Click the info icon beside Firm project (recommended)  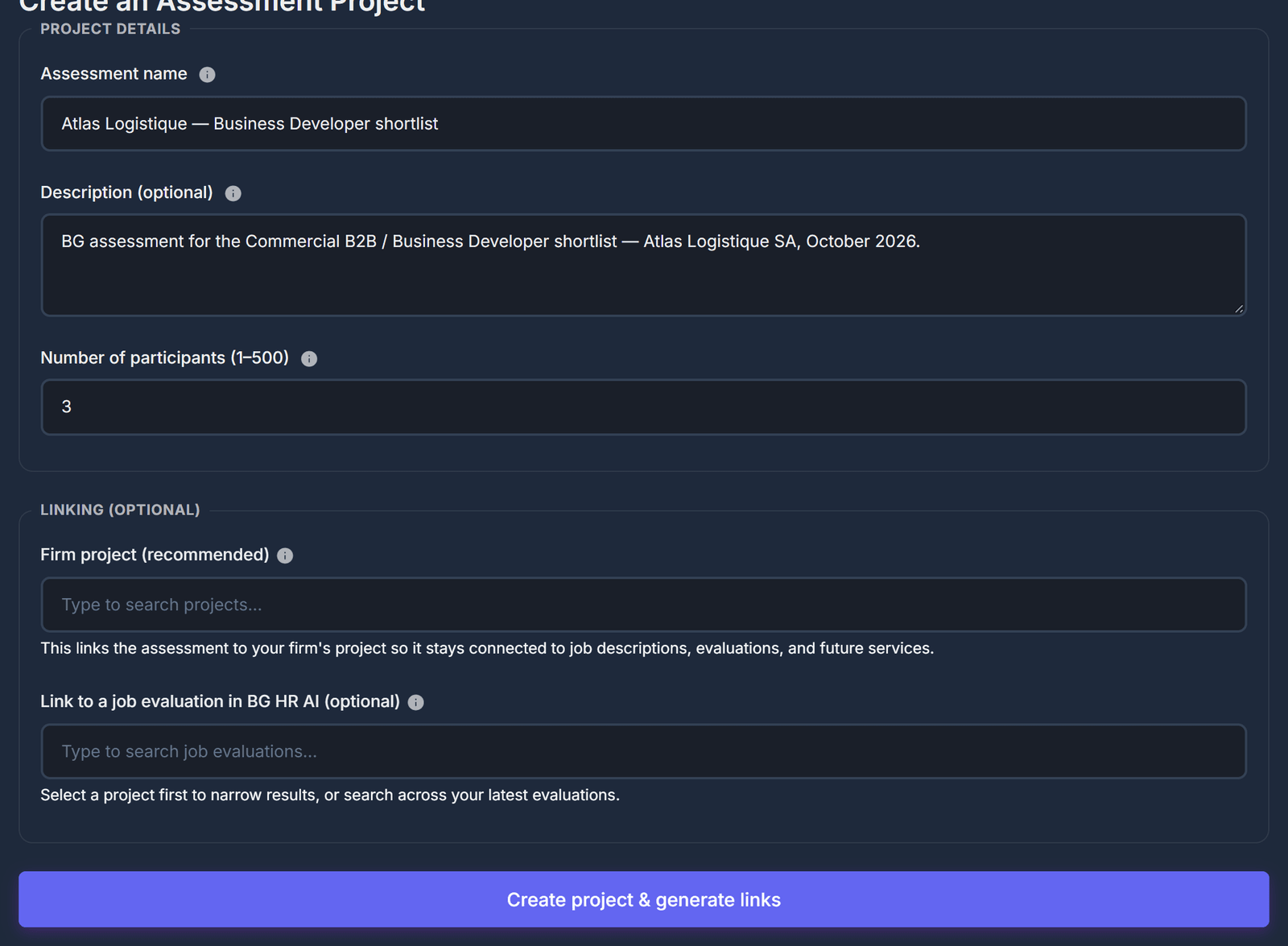[285, 556]
